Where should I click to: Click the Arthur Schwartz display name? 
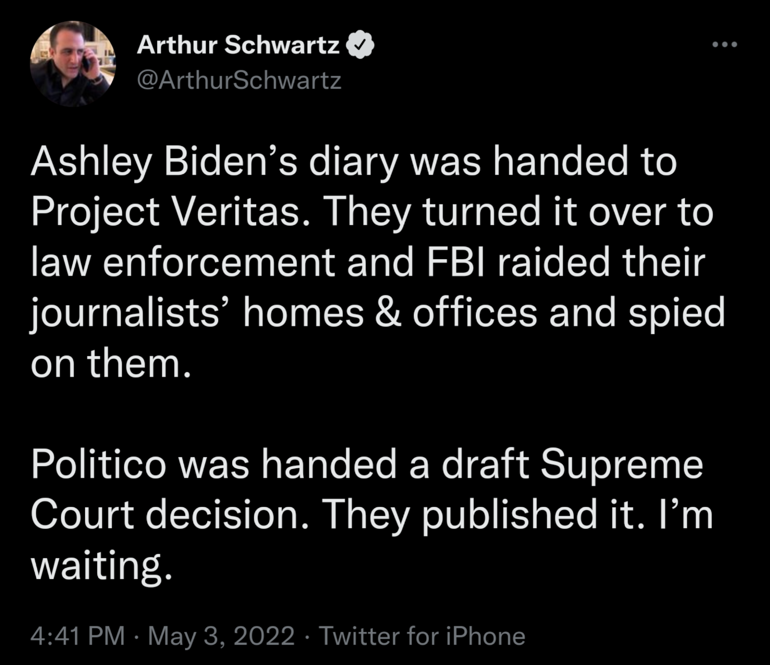pyautogui.click(x=238, y=46)
